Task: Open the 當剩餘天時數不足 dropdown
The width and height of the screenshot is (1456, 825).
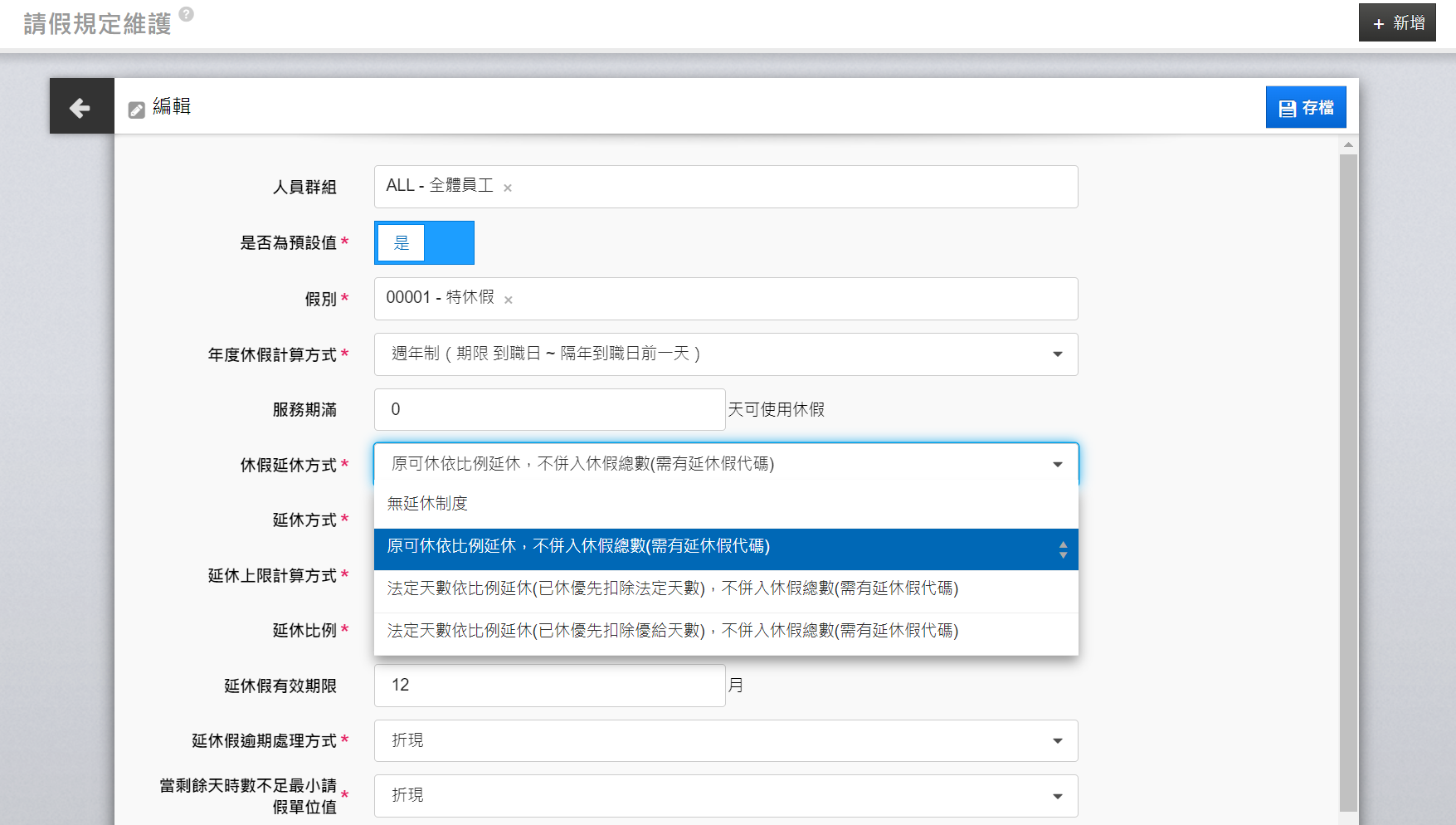Action: coord(725,795)
